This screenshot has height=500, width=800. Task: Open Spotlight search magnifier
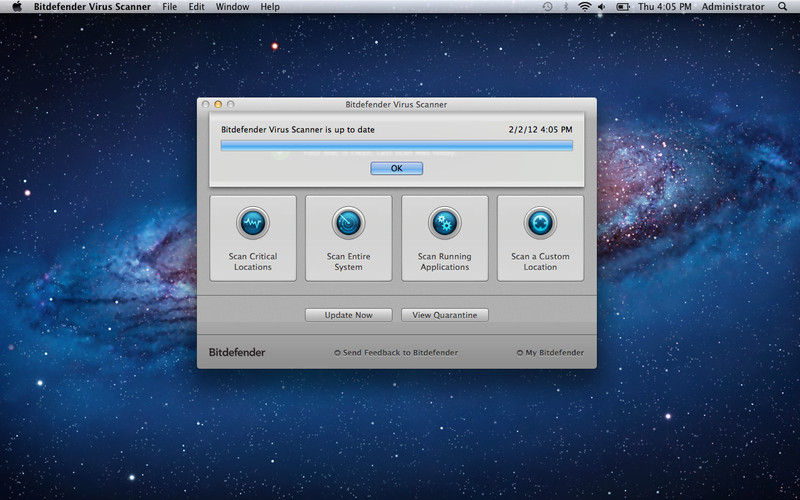pyautogui.click(x=783, y=7)
